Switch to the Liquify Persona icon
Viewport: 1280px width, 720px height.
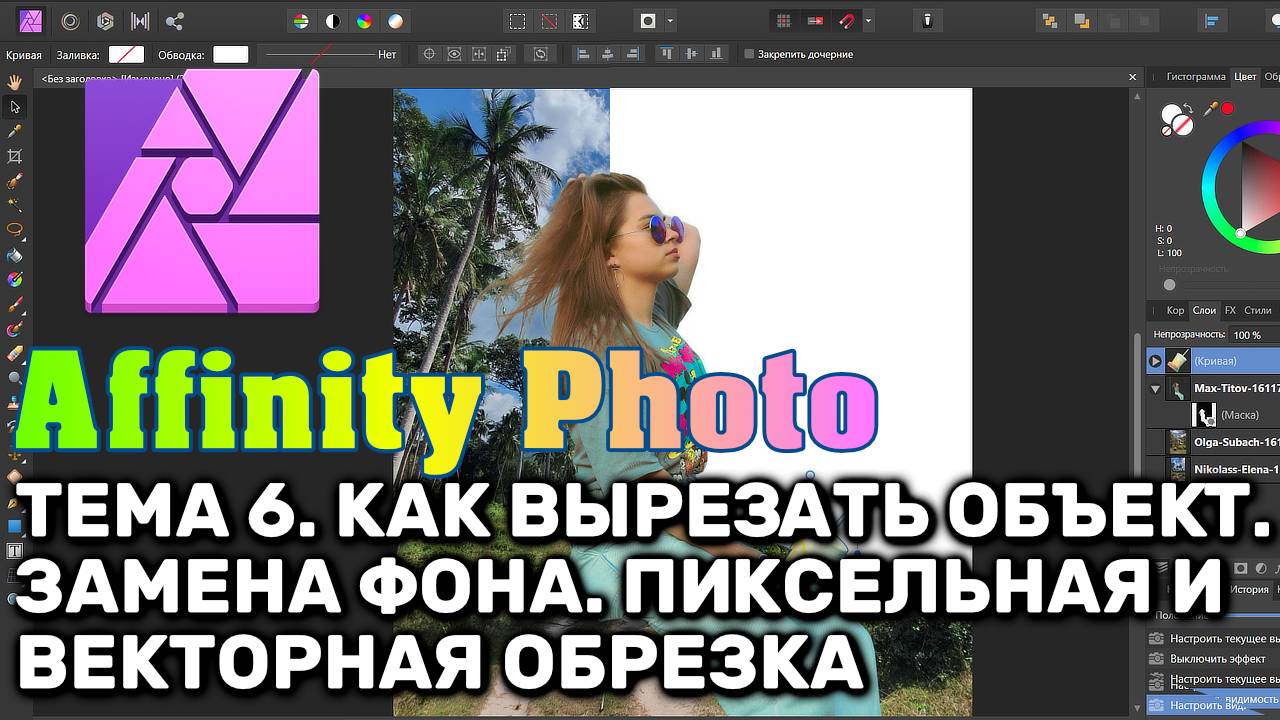pos(71,21)
